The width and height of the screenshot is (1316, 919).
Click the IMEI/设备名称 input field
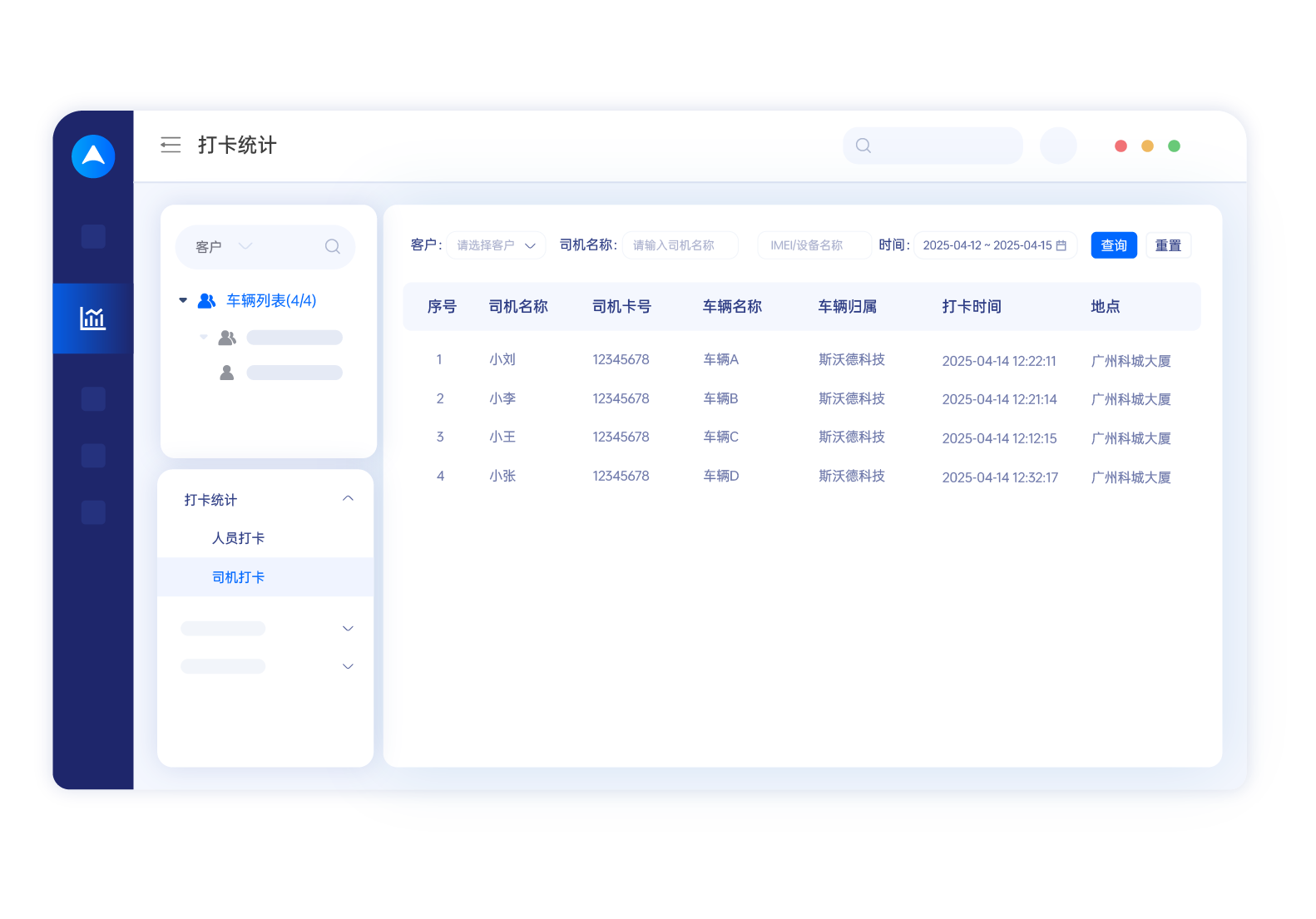click(x=813, y=245)
